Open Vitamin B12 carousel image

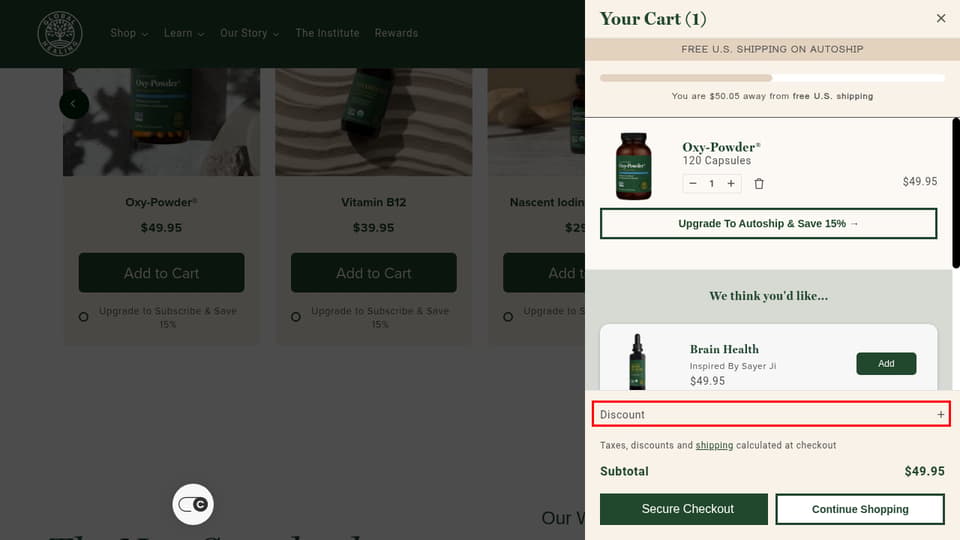point(373,122)
